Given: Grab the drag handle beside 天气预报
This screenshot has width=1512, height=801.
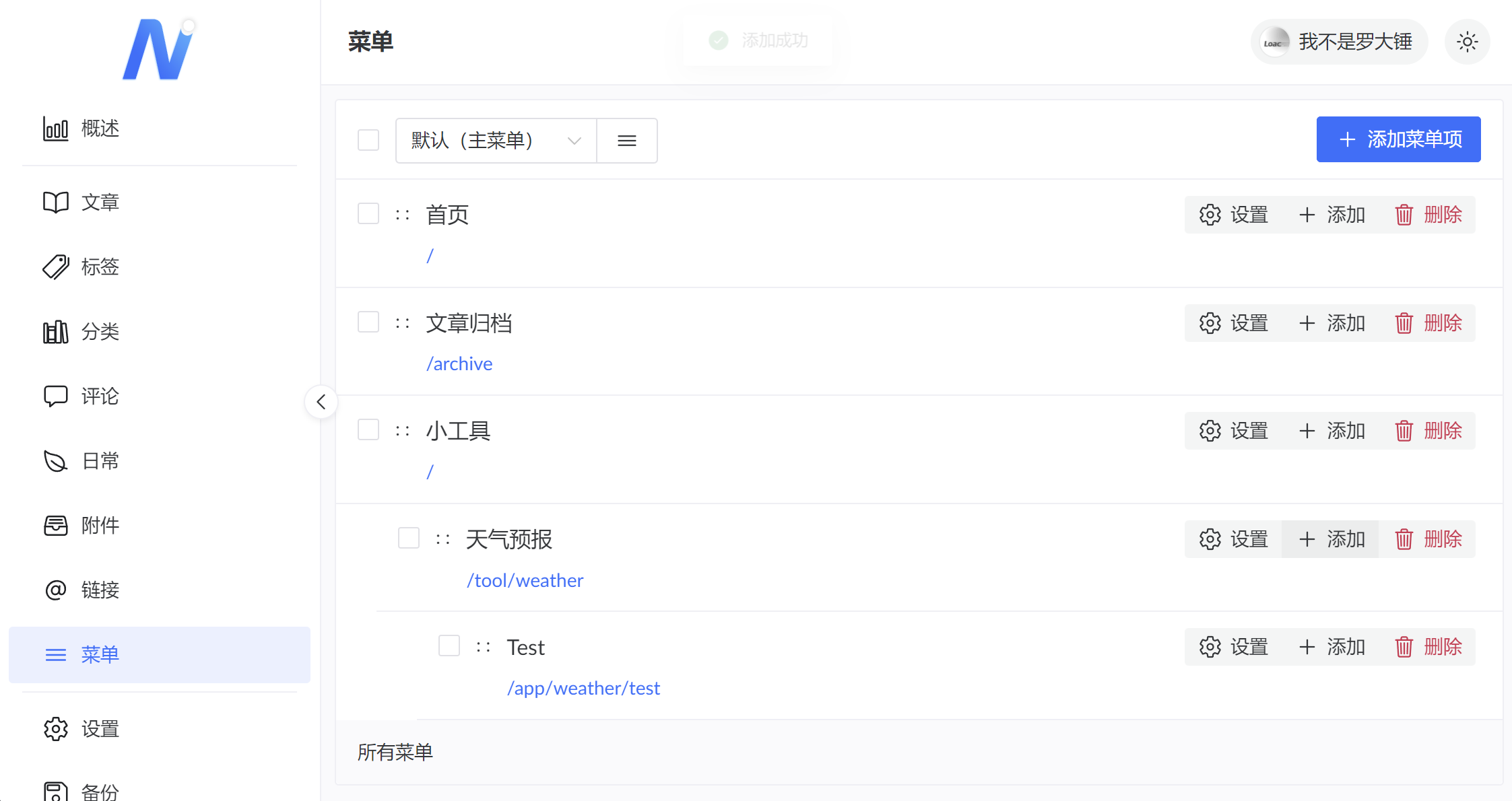Looking at the screenshot, I should 442,539.
